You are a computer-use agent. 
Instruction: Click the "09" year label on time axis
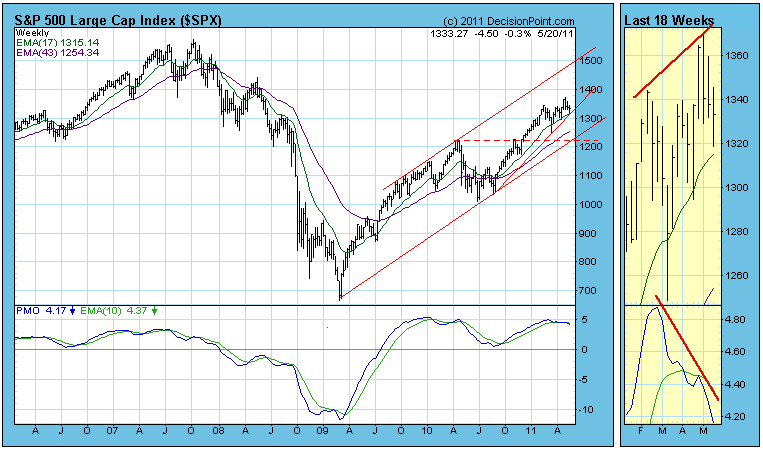322,431
